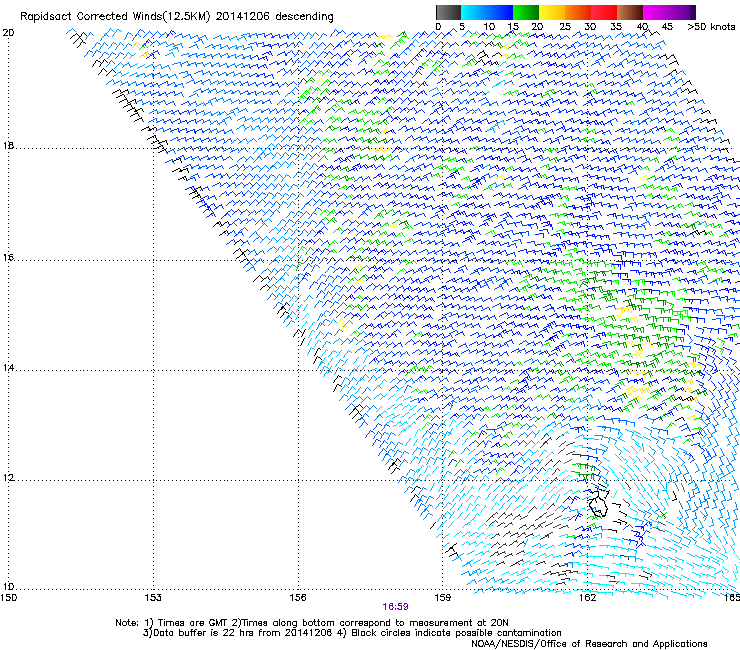The width and height of the screenshot is (740, 650).
Task: Click the blue 10-15 knots legend segment
Action: tap(500, 12)
